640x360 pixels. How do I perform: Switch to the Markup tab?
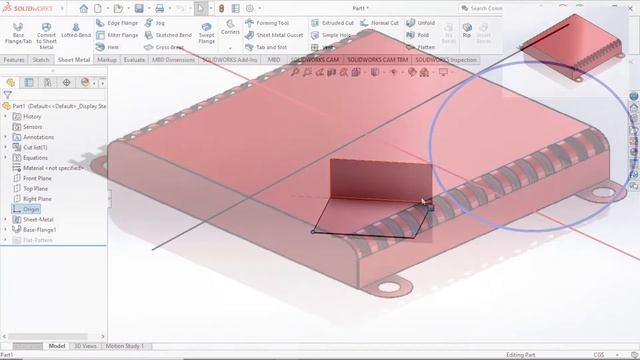point(107,60)
